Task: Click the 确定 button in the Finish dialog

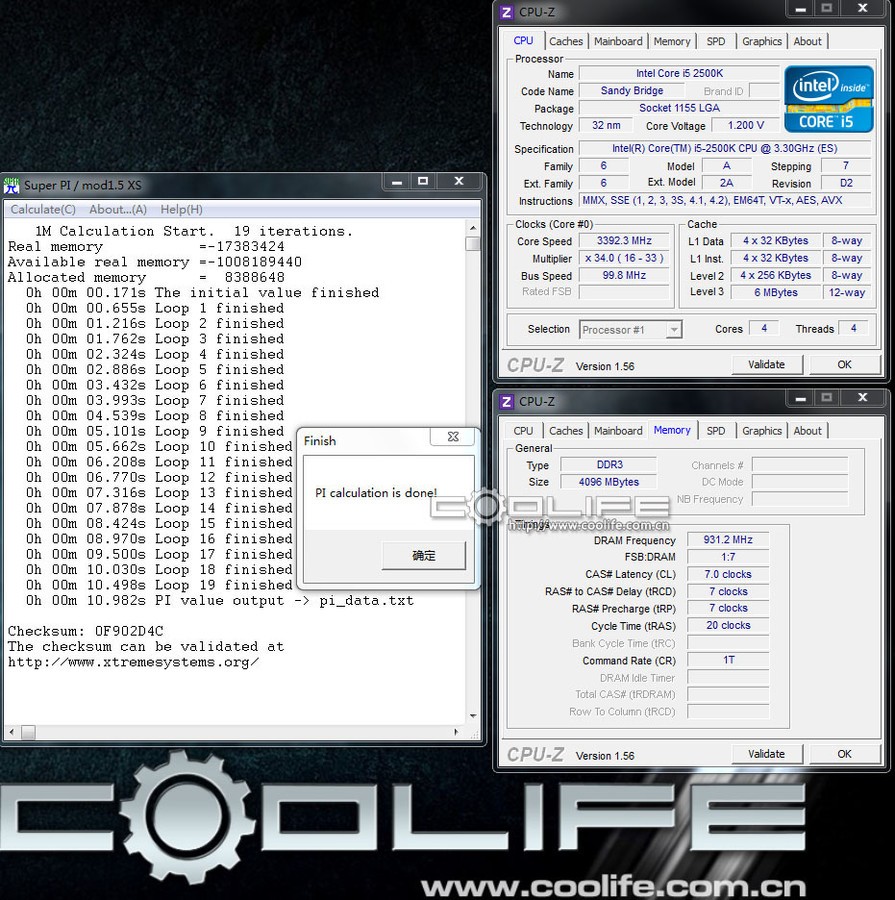Action: pos(423,556)
